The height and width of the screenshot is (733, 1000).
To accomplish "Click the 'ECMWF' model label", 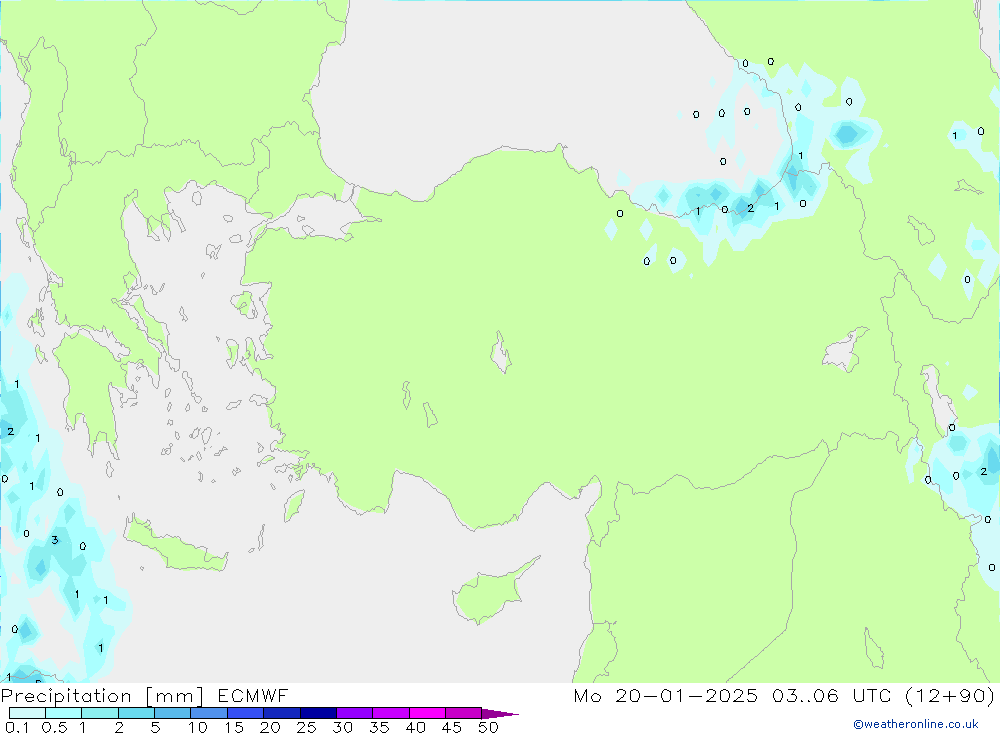I will coord(253,695).
